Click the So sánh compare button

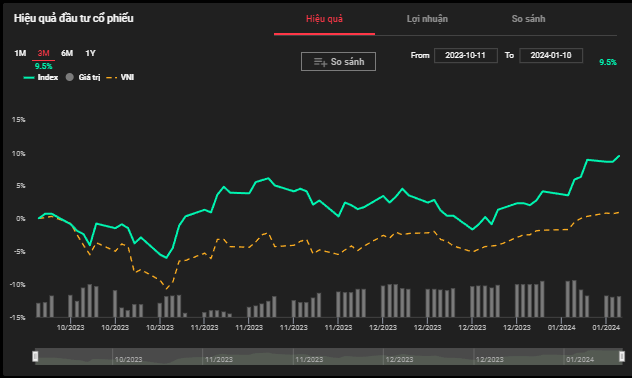point(338,62)
